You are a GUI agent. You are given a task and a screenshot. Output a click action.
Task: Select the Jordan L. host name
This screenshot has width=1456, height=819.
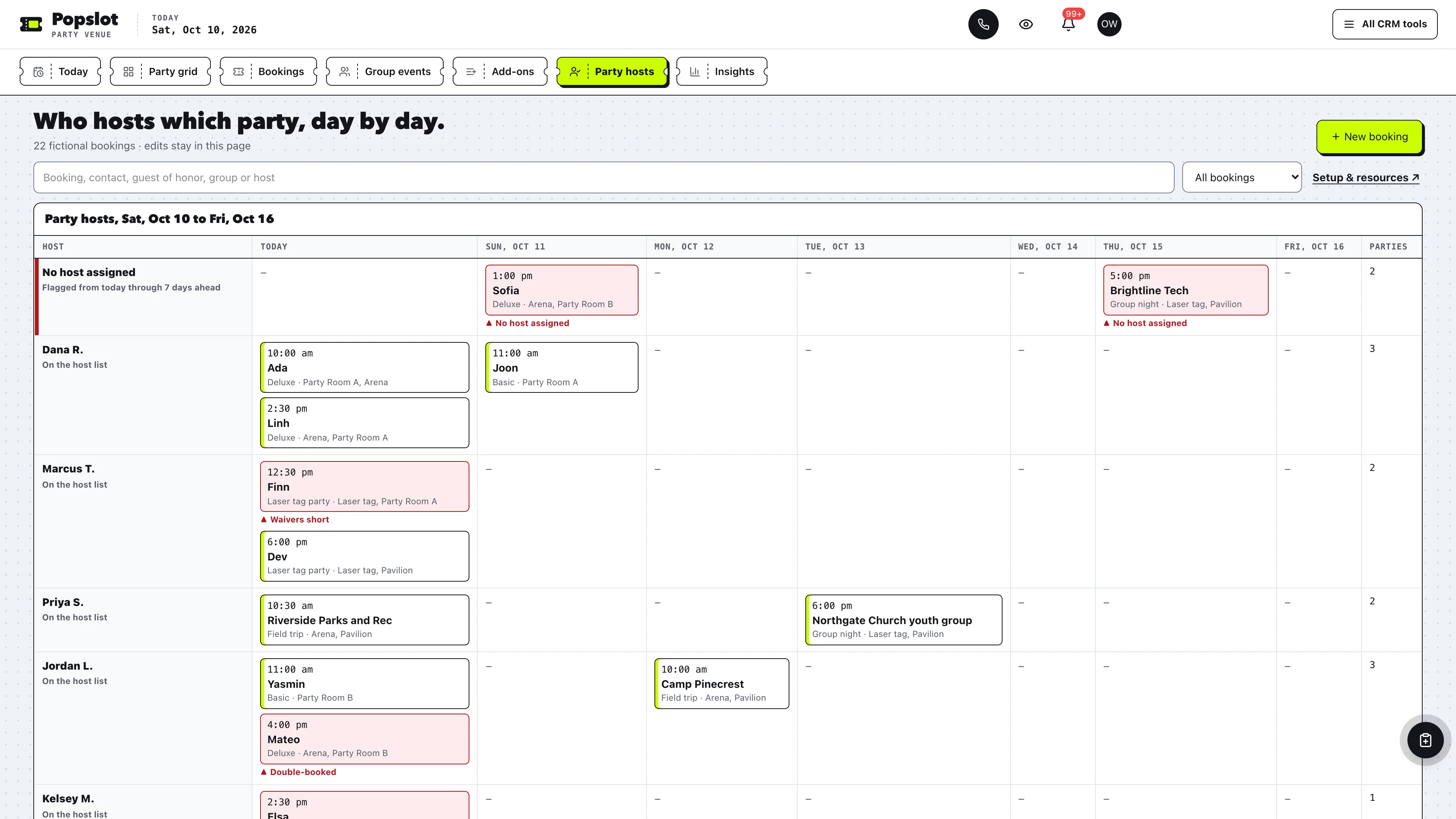point(67,667)
